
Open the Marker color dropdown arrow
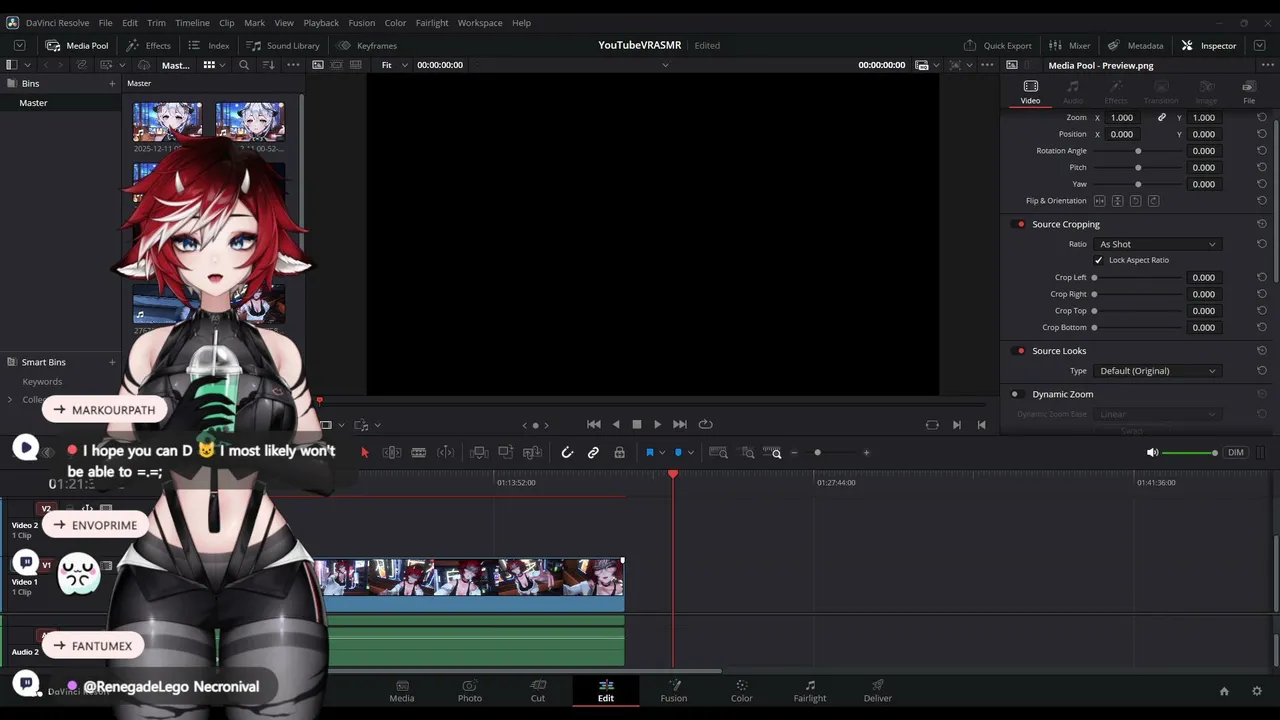(x=690, y=453)
